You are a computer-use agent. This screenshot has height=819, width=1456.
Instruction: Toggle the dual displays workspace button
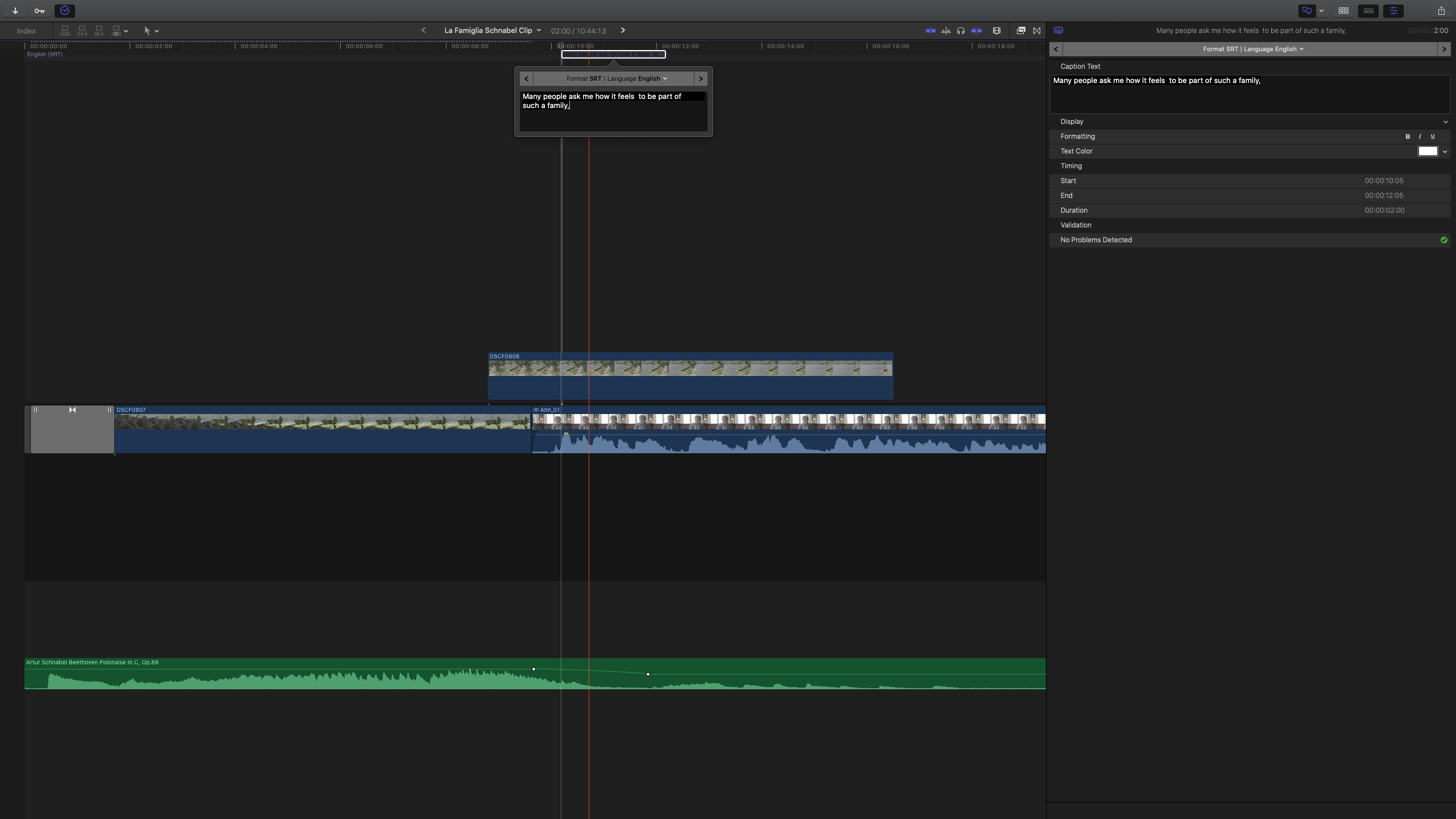coord(1307,11)
